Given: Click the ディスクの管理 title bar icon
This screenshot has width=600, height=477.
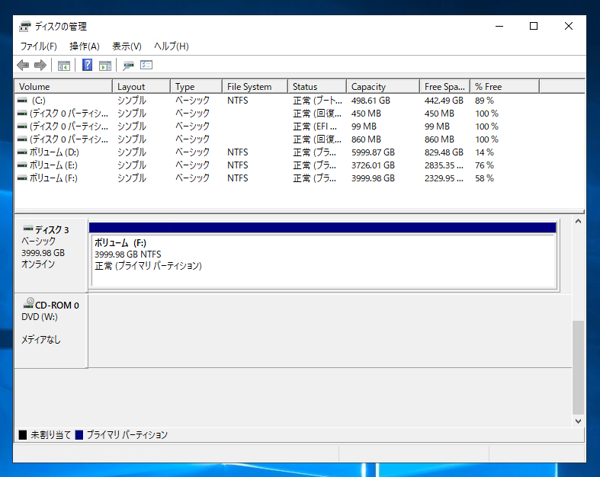Looking at the screenshot, I should click(x=25, y=26).
